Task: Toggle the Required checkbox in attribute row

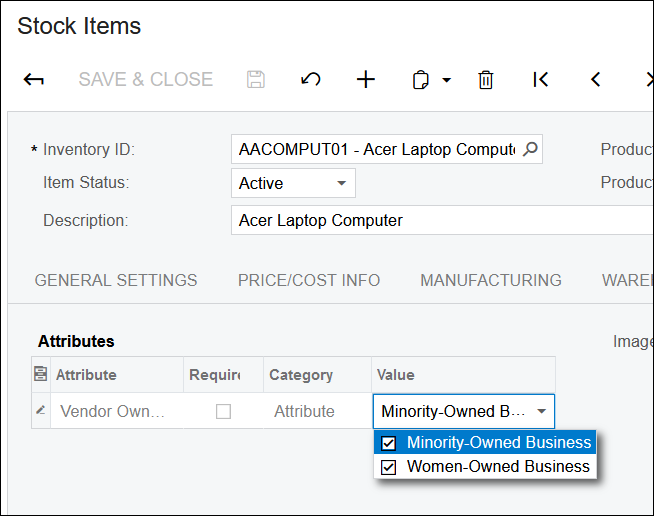Action: coord(224,411)
